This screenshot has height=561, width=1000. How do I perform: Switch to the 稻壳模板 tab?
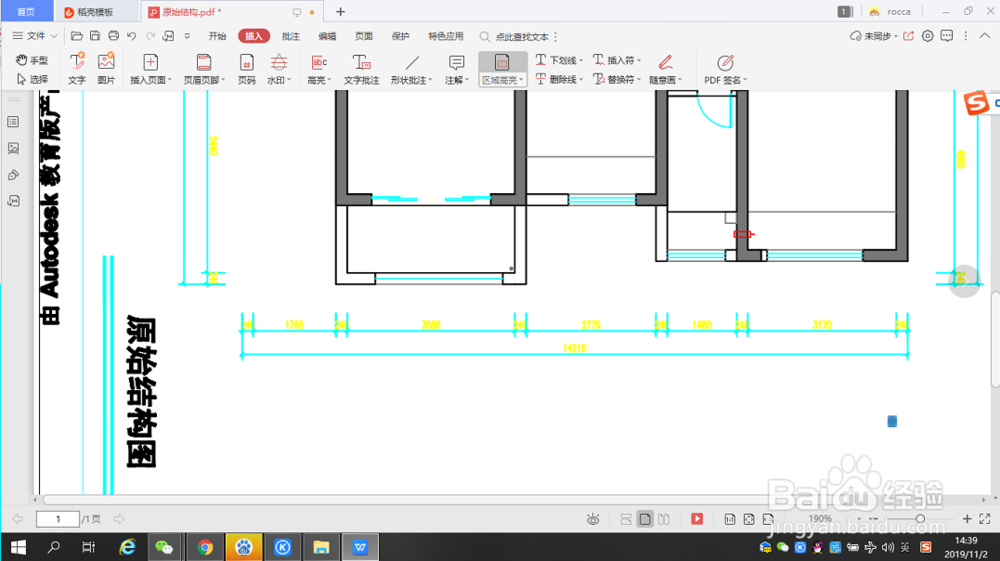pos(96,12)
